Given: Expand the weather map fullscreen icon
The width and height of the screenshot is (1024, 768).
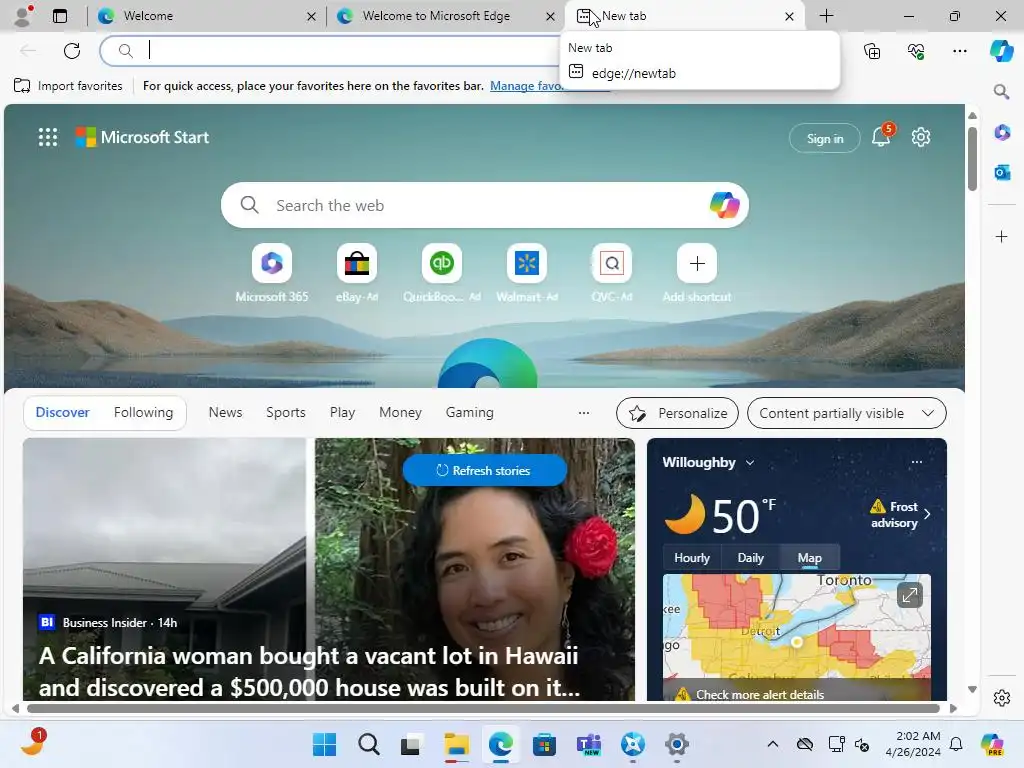Looking at the screenshot, I should [909, 595].
